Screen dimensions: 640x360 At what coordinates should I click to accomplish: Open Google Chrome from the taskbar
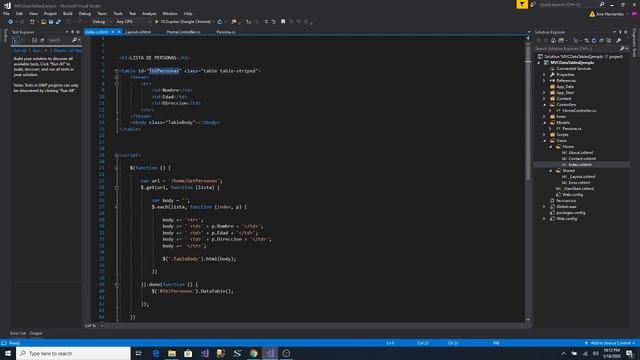click(x=253, y=353)
